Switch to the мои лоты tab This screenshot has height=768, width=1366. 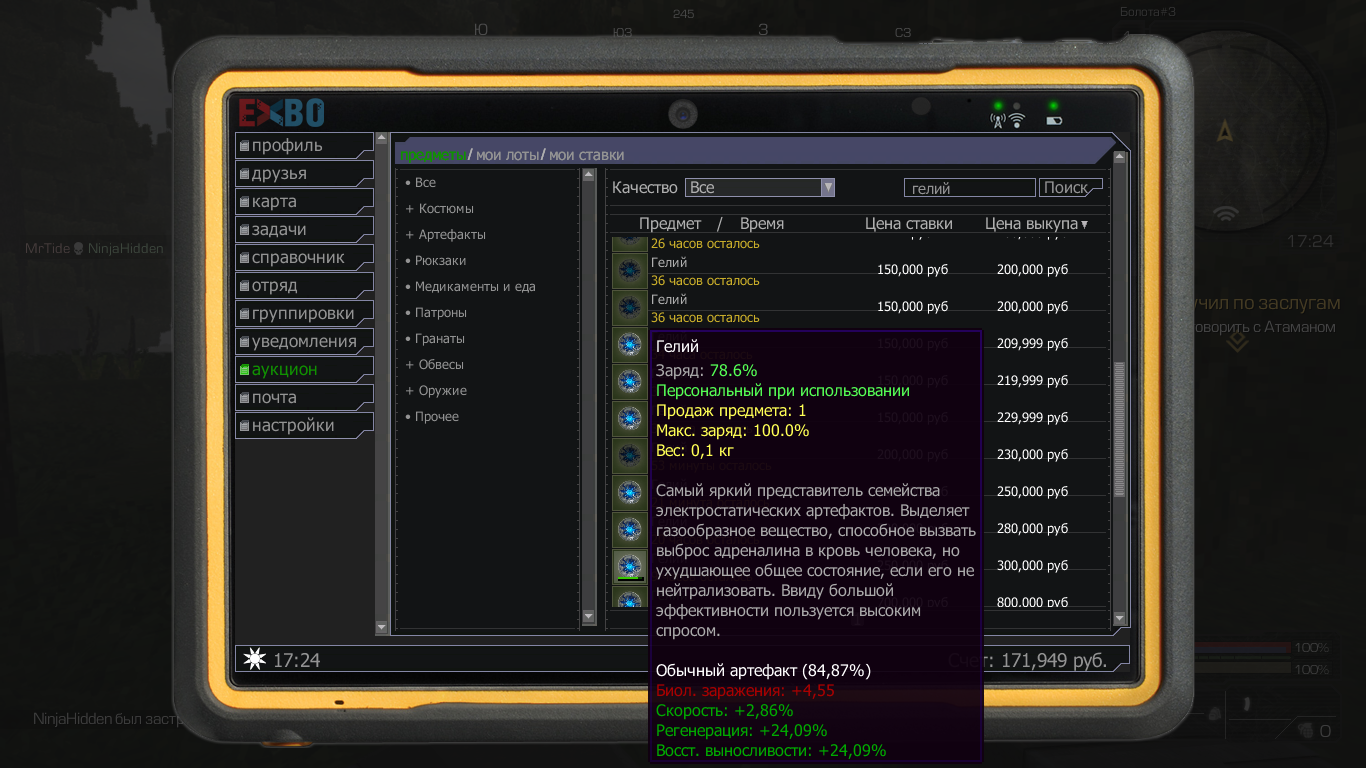(x=507, y=155)
